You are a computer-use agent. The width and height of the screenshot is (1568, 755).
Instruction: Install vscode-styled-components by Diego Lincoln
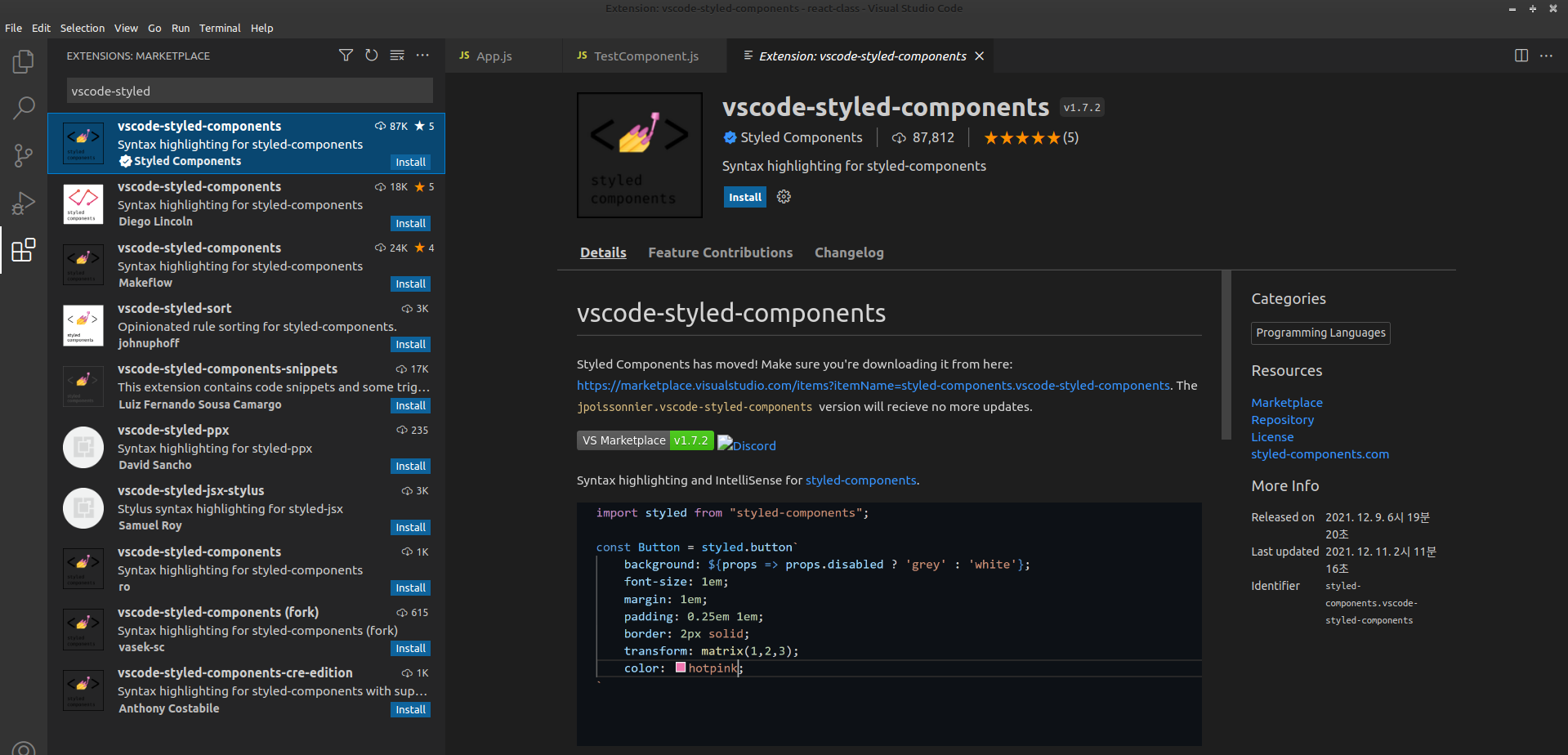[x=410, y=223]
